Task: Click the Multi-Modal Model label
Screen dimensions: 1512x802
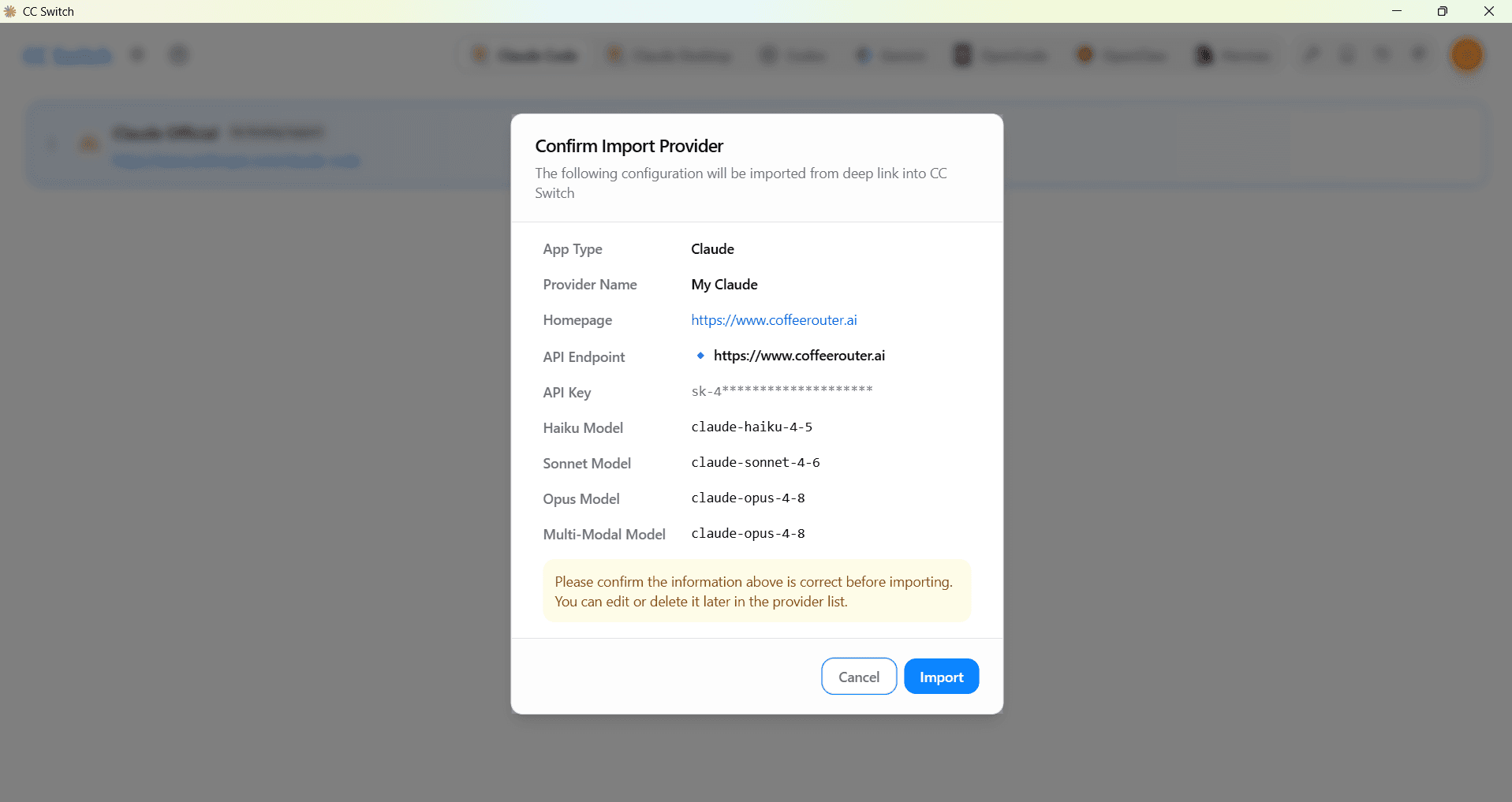Action: pos(604,535)
